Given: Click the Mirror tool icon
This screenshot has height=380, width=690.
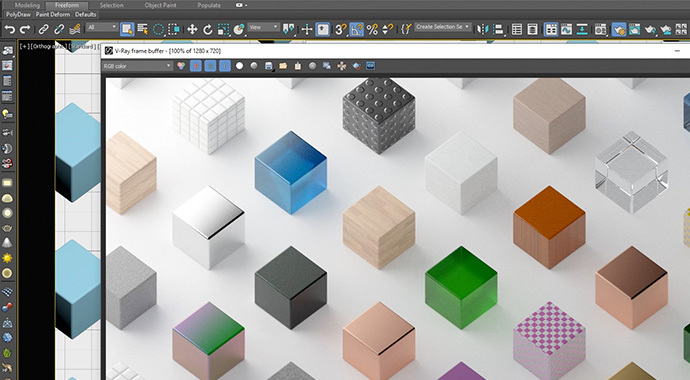Looking at the screenshot, I should 483,29.
